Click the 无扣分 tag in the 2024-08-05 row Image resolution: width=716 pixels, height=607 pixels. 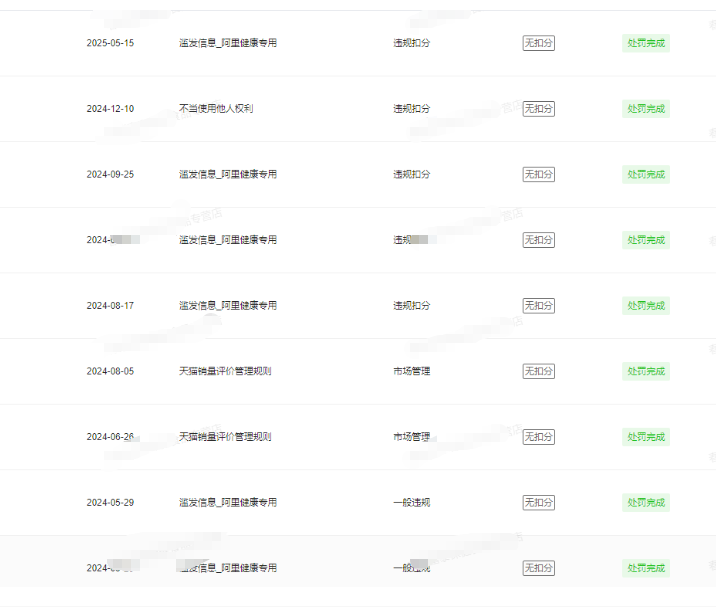538,371
